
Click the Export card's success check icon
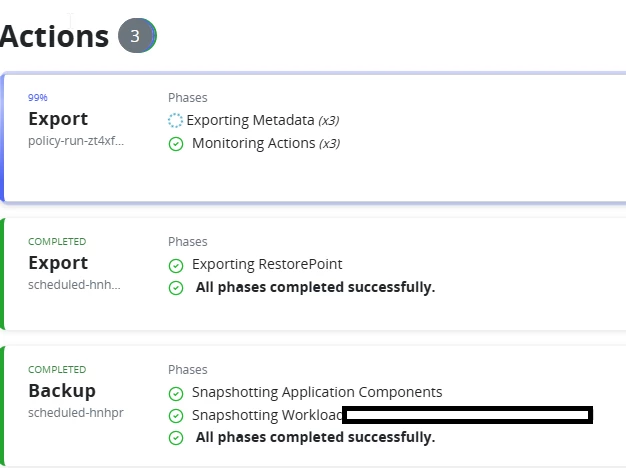(176, 288)
